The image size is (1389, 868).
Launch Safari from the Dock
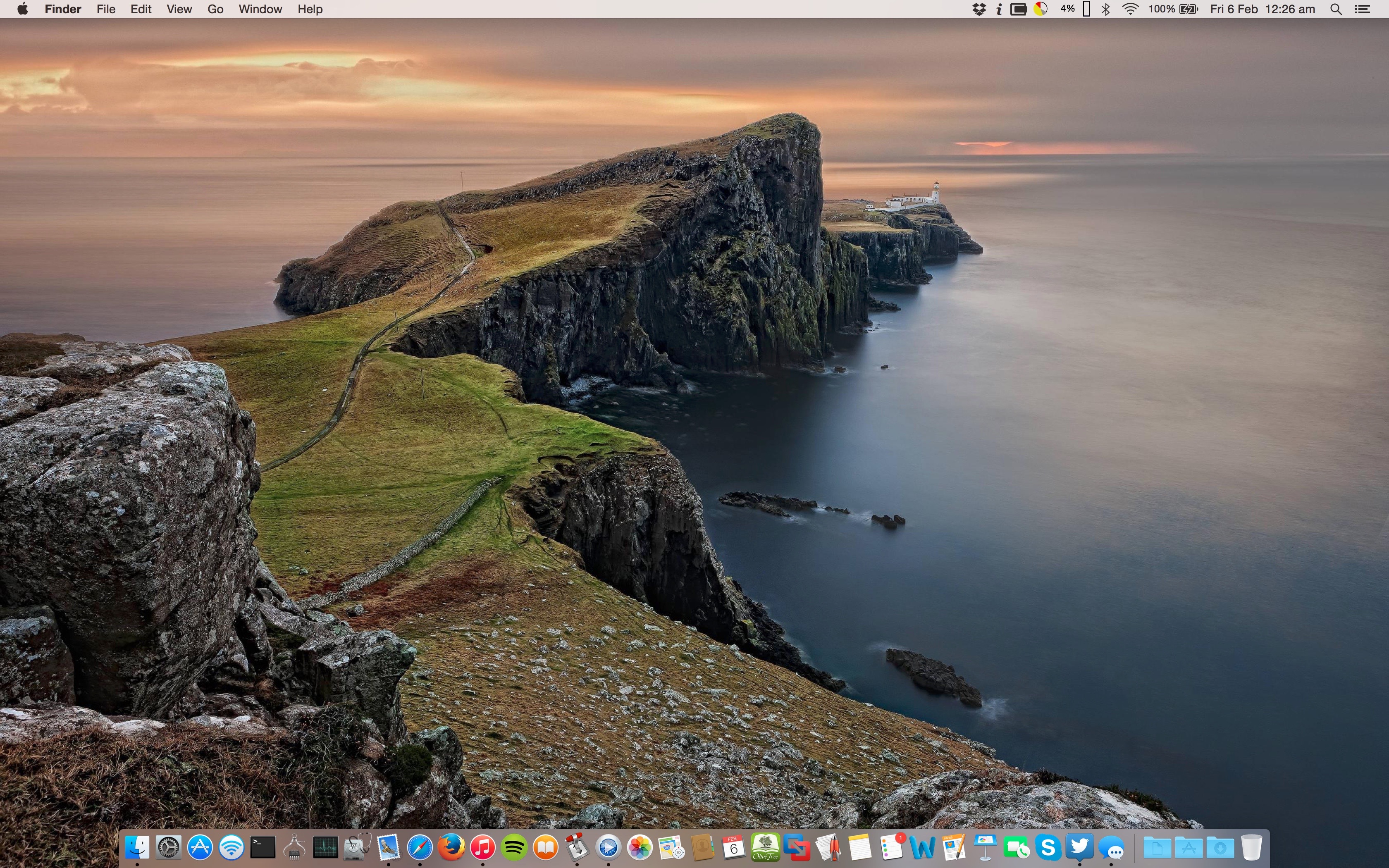click(x=420, y=847)
